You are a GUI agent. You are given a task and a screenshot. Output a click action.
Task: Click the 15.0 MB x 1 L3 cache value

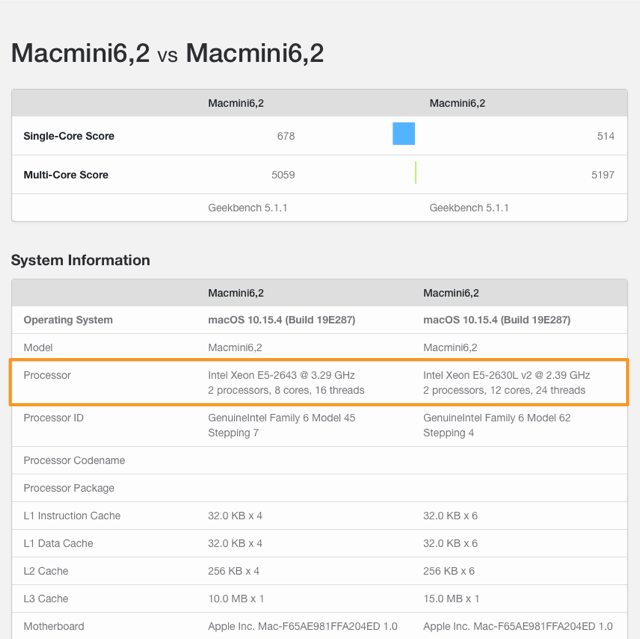point(451,599)
